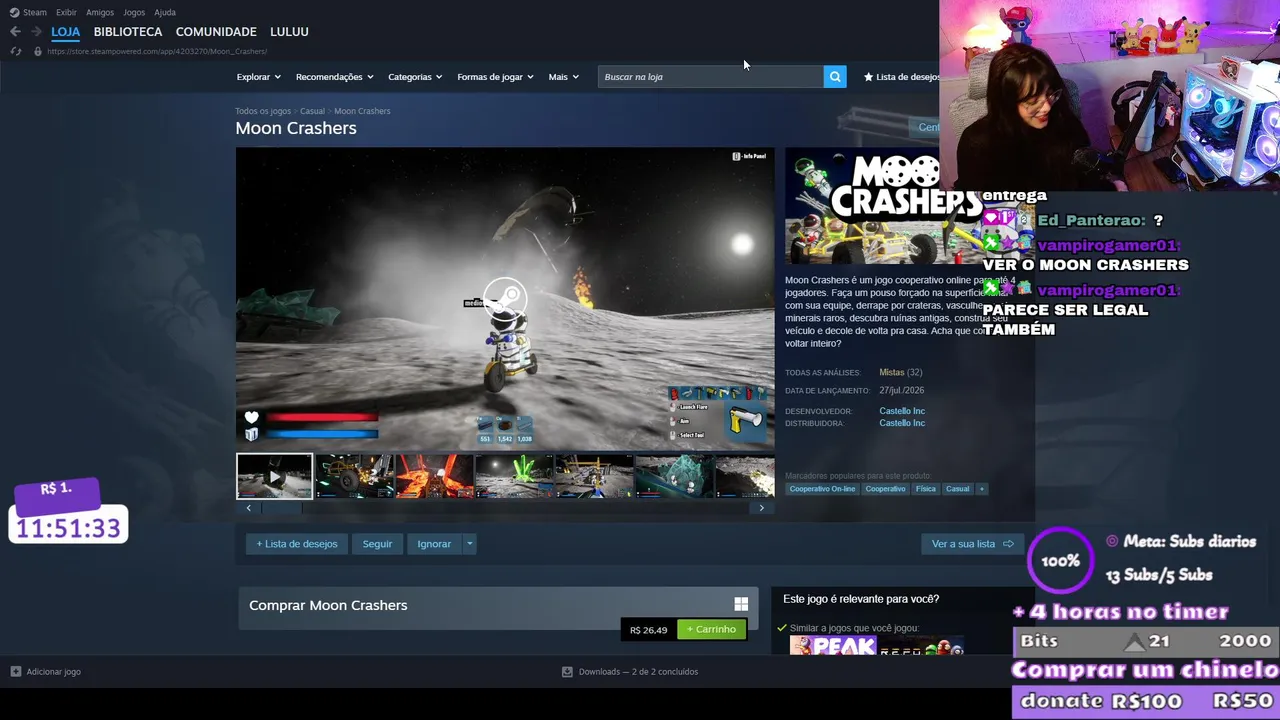The width and height of the screenshot is (1280, 720).
Task: Click the Cooperativo On-line tag
Action: tap(822, 489)
